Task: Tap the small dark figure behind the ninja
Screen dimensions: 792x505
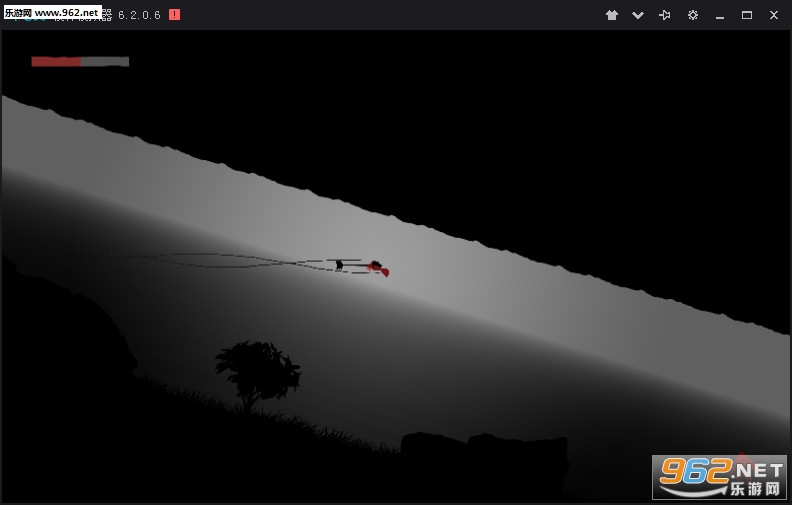Action: [340, 265]
